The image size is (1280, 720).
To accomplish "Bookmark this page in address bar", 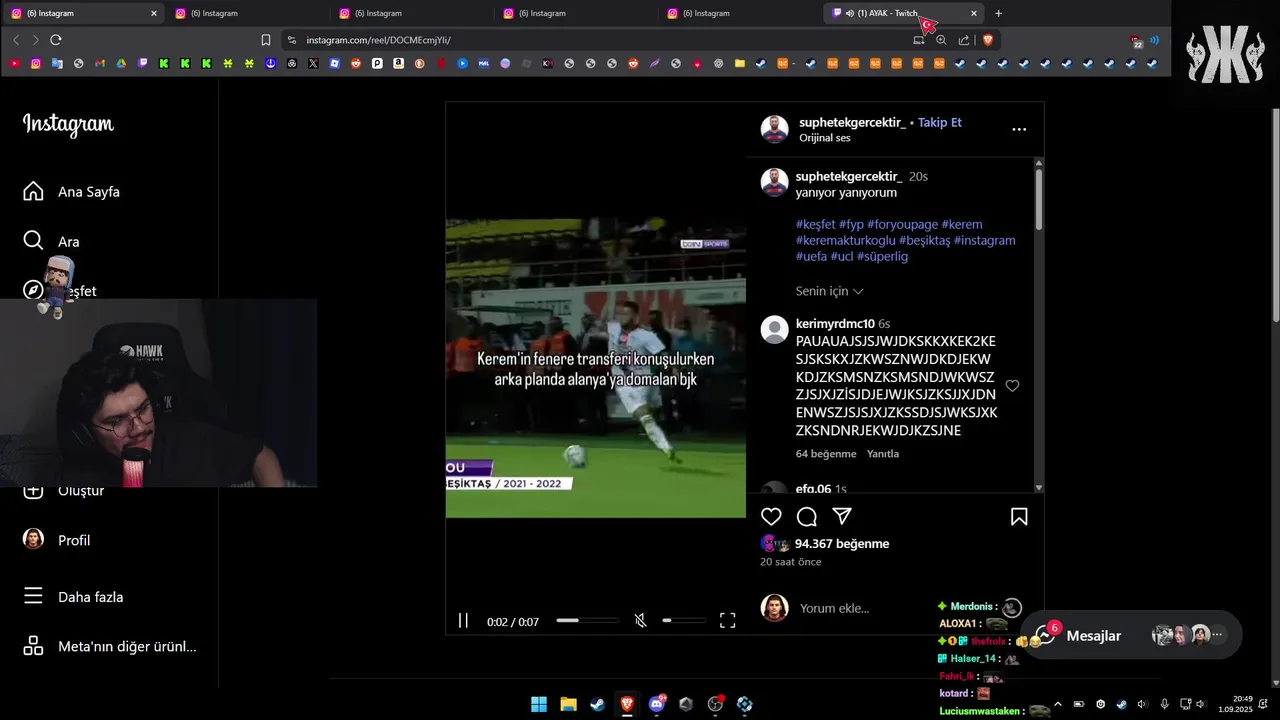I will coord(266,40).
